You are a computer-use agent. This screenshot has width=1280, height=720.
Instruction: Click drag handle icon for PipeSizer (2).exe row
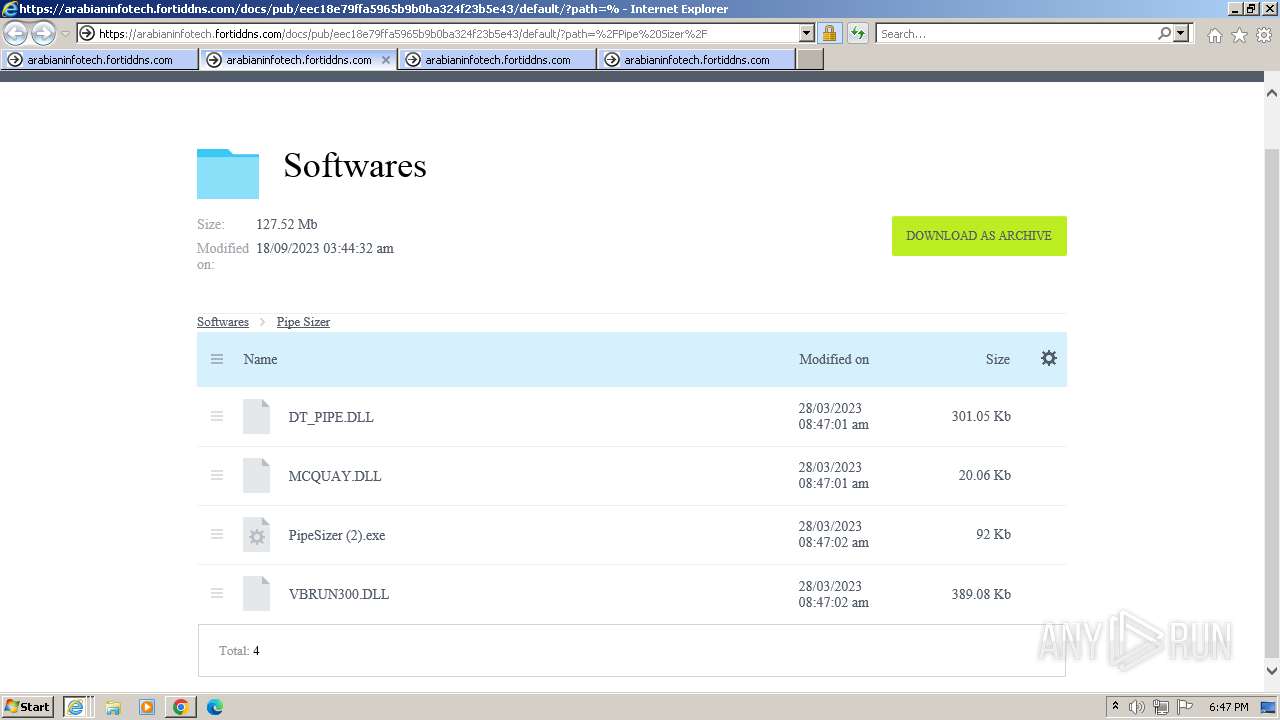pos(217,534)
